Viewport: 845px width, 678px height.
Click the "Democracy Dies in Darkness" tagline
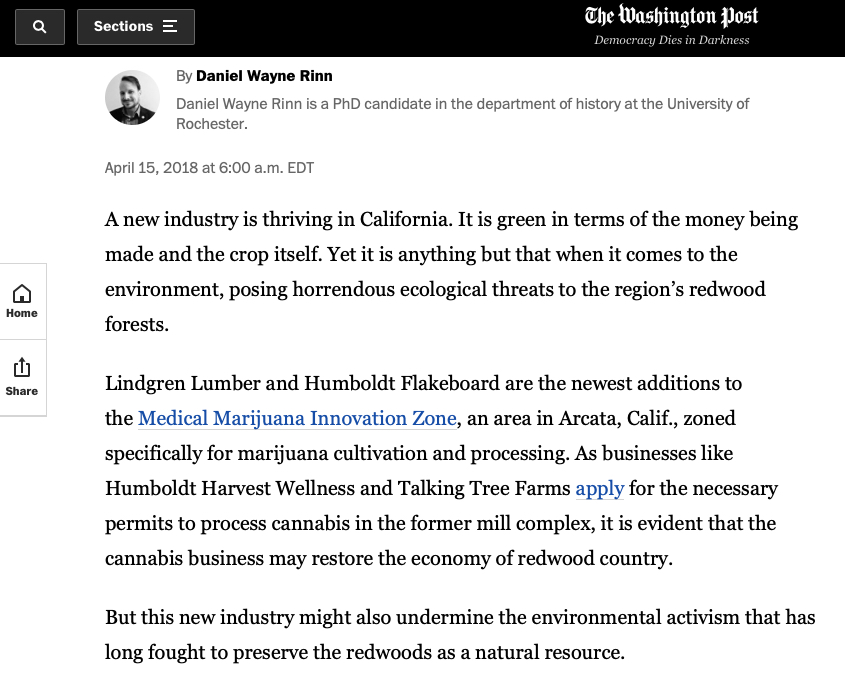pos(671,41)
